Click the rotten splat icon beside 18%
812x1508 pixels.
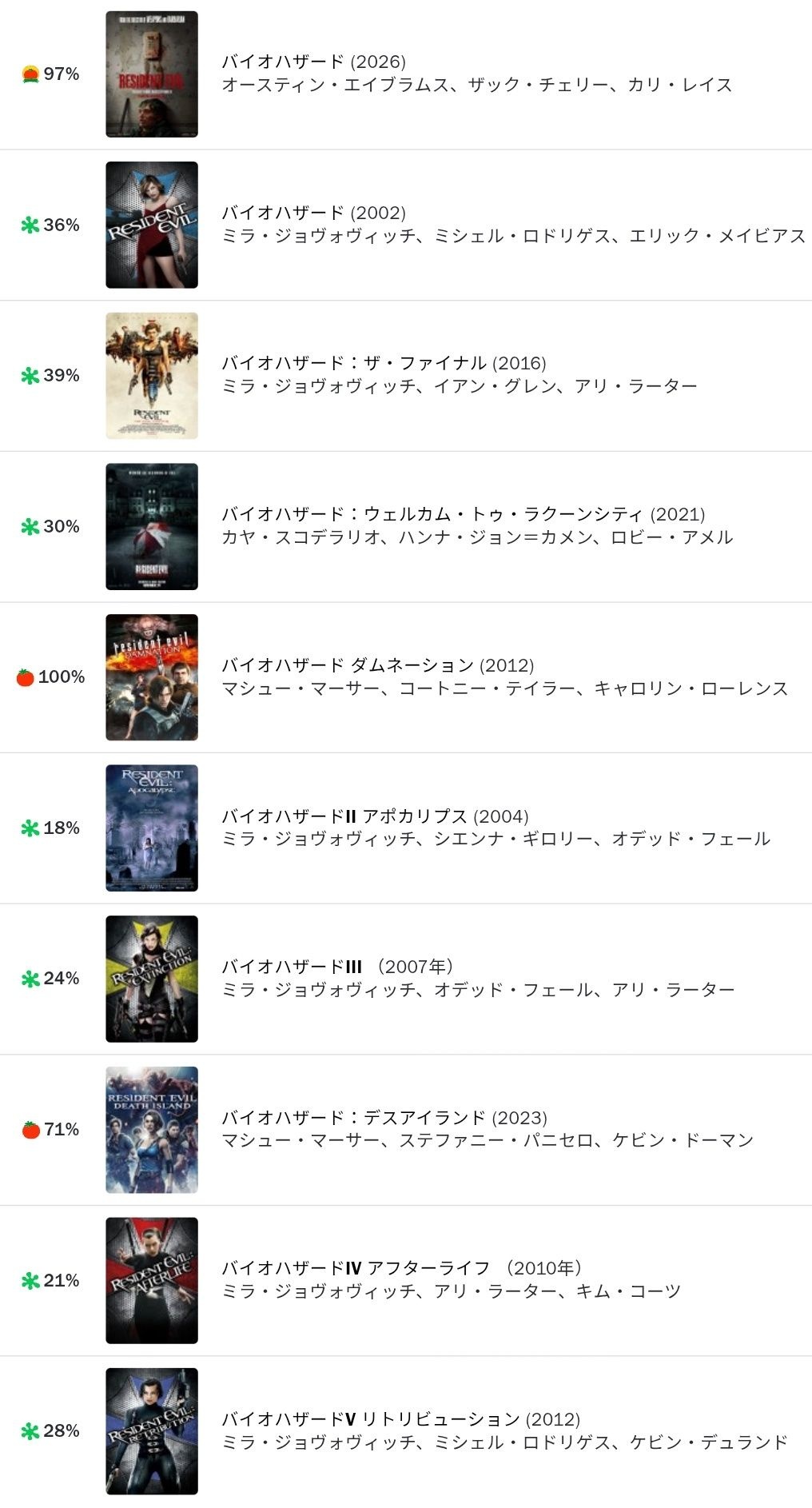[x=30, y=828]
